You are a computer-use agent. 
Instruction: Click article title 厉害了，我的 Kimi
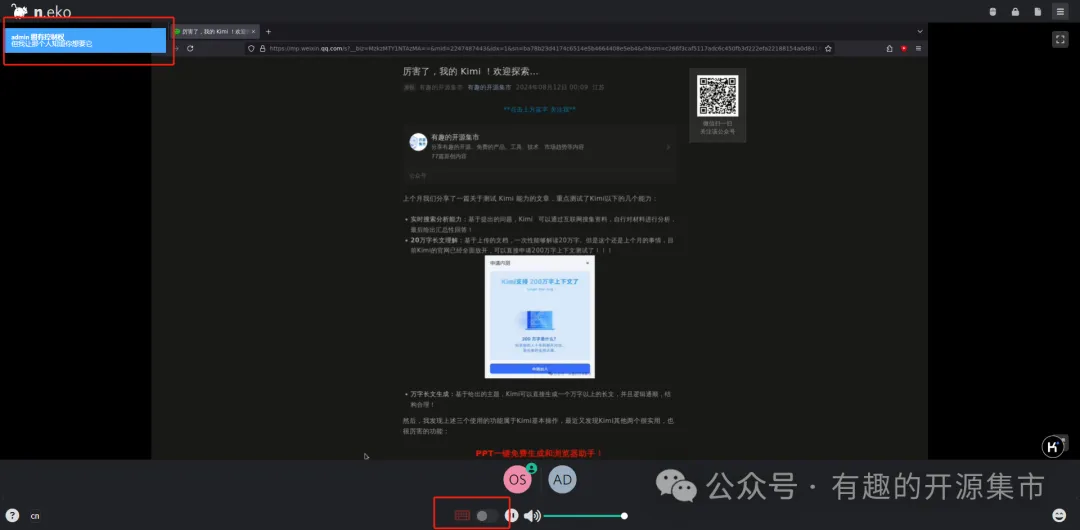point(470,71)
